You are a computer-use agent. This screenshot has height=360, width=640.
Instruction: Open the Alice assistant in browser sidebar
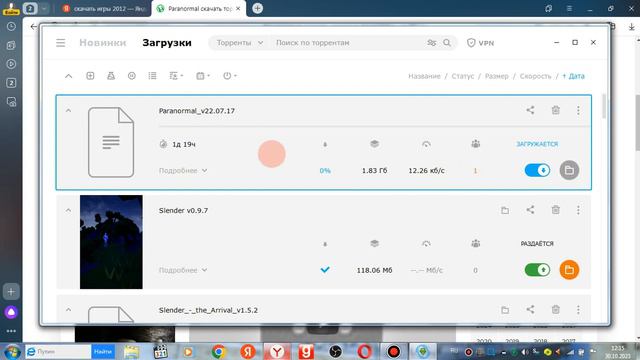(x=11, y=312)
